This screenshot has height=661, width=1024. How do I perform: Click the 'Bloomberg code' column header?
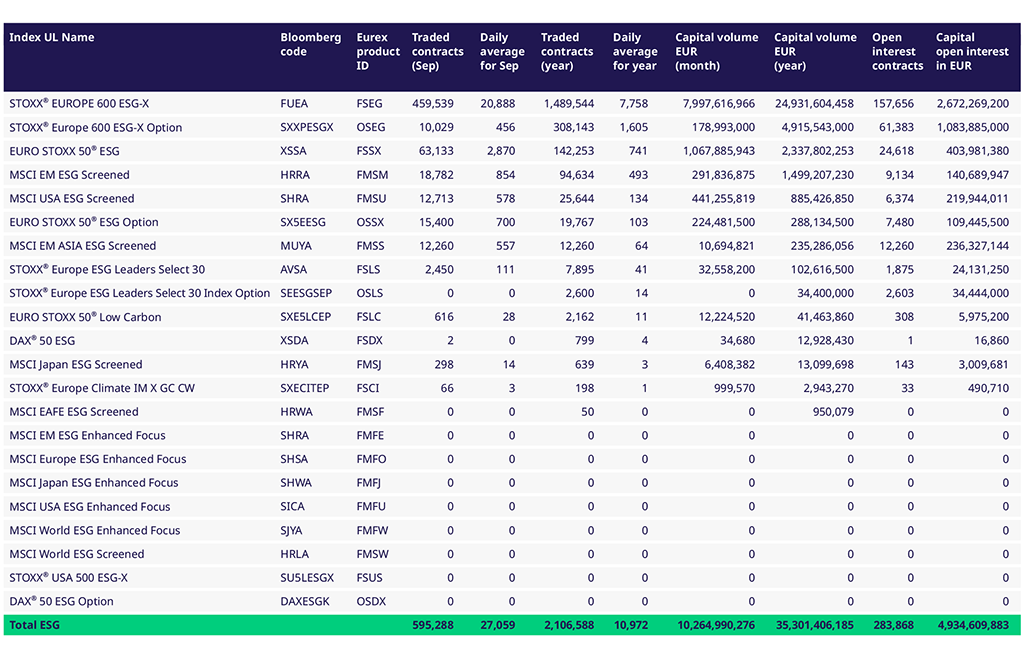[x=310, y=45]
